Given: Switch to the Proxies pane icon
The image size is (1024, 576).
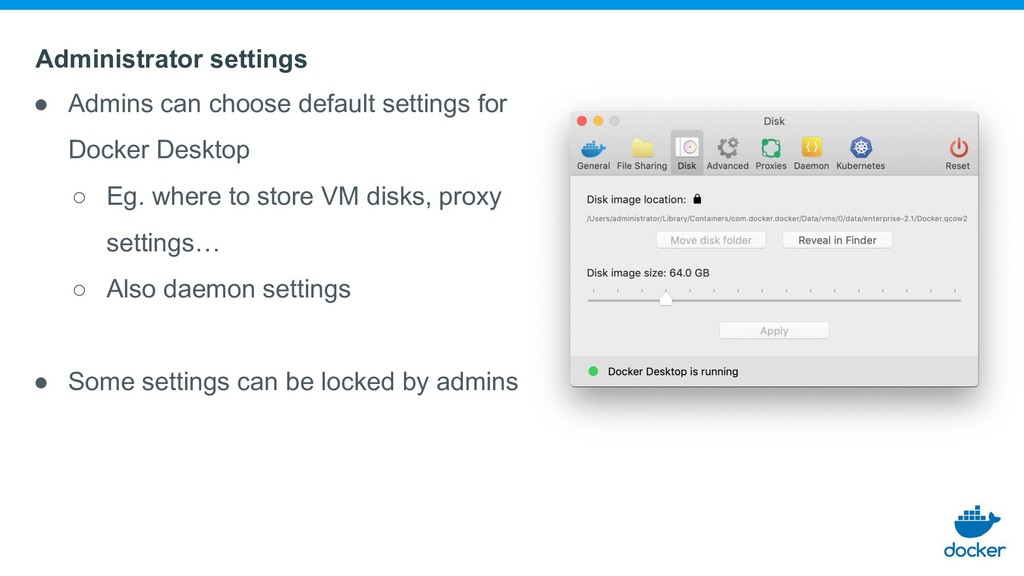Looking at the screenshot, I should pos(771,148).
